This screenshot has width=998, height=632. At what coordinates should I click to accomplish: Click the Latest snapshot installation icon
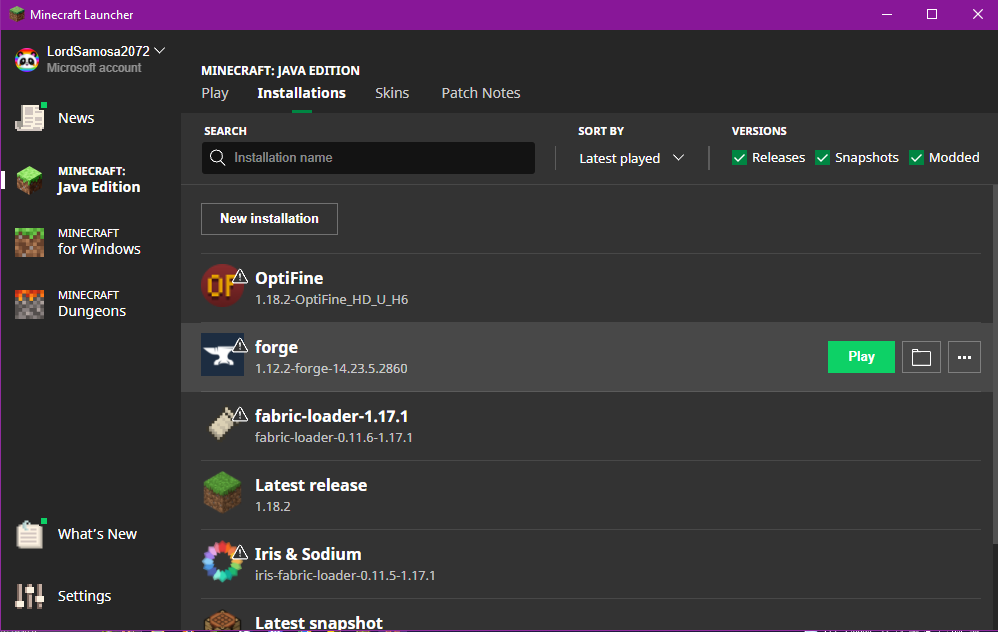point(222,621)
